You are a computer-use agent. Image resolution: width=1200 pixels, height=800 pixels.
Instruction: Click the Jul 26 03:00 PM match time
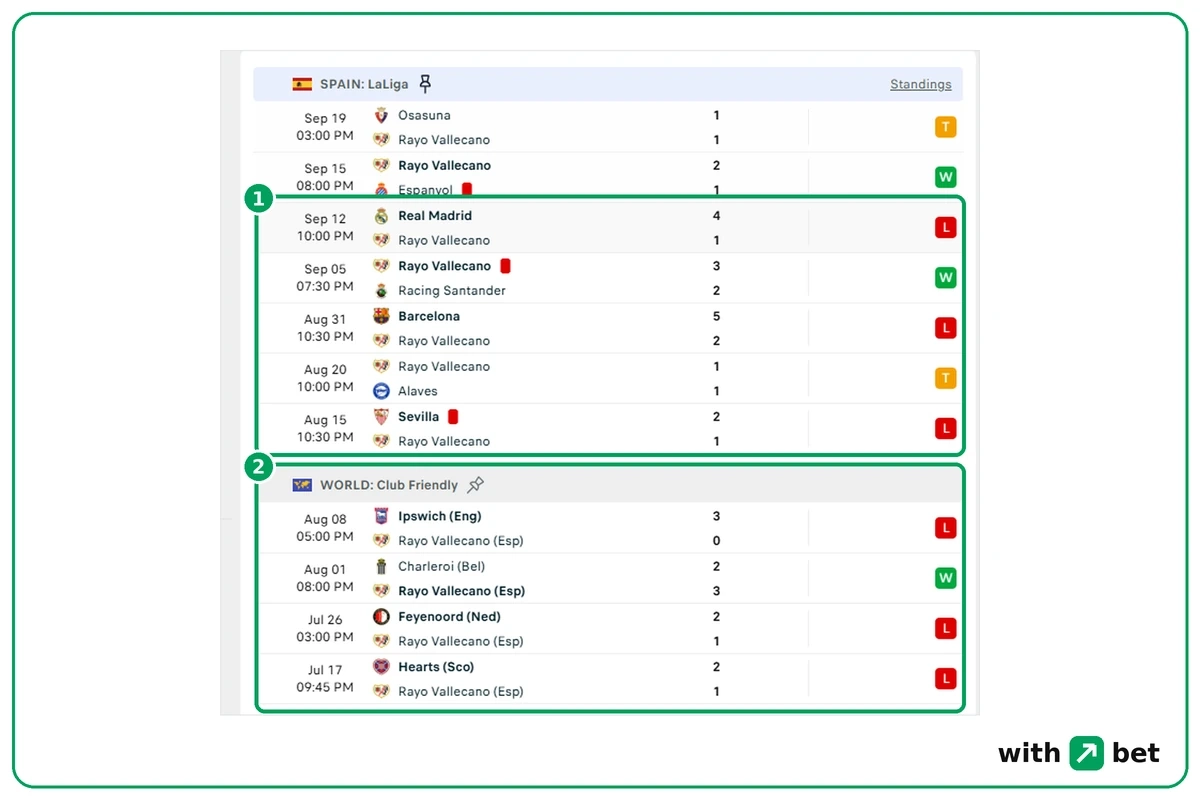[325, 628]
